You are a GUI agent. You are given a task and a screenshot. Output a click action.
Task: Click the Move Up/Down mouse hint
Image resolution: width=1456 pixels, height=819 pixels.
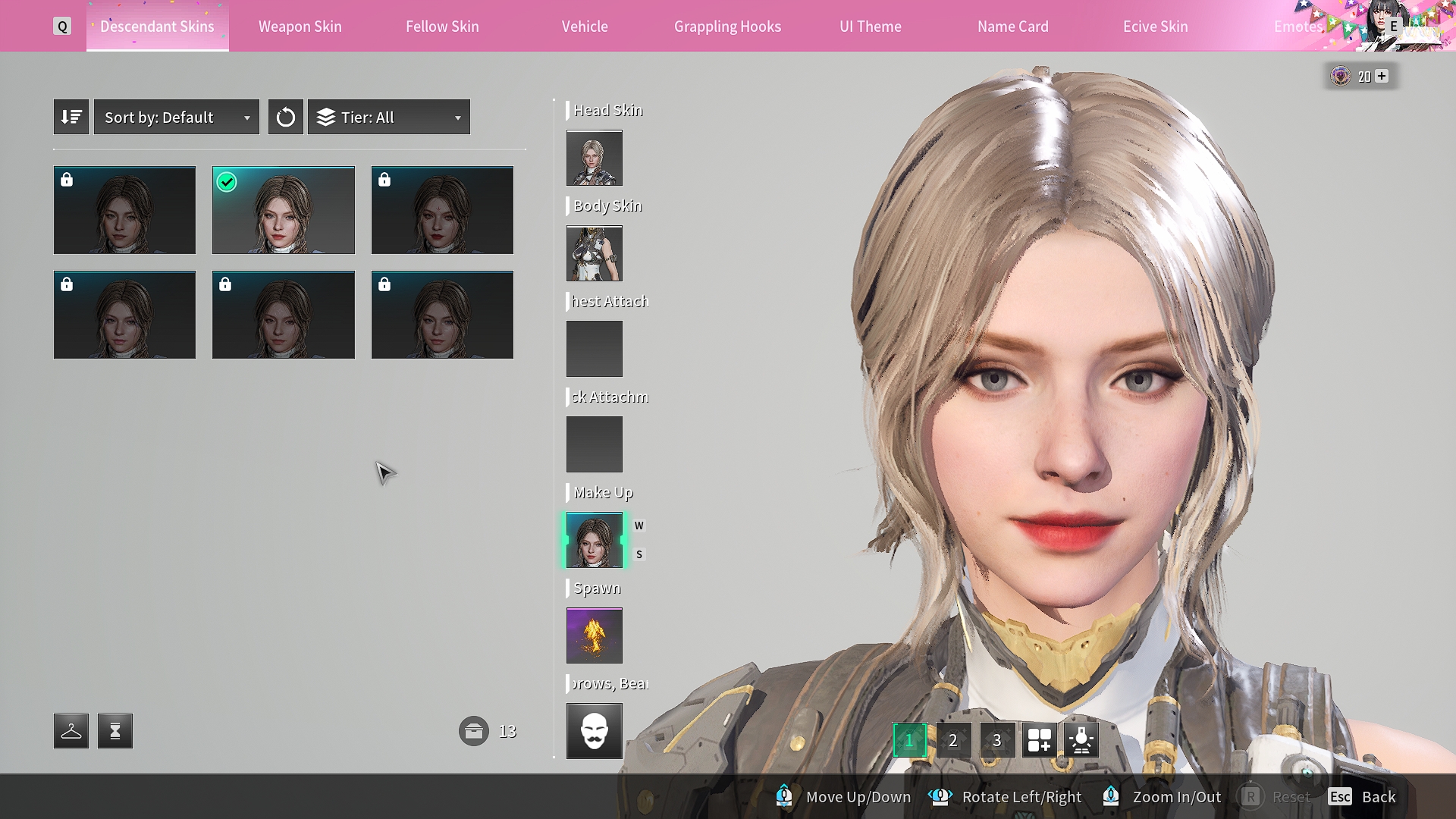[843, 797]
